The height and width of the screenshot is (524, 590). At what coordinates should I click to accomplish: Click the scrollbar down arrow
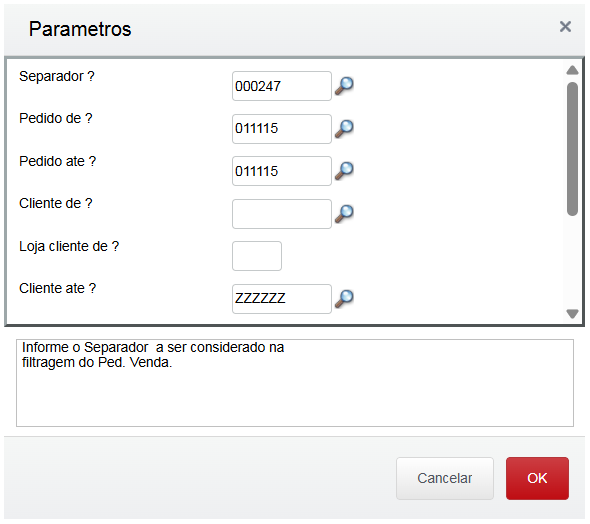pos(572,314)
